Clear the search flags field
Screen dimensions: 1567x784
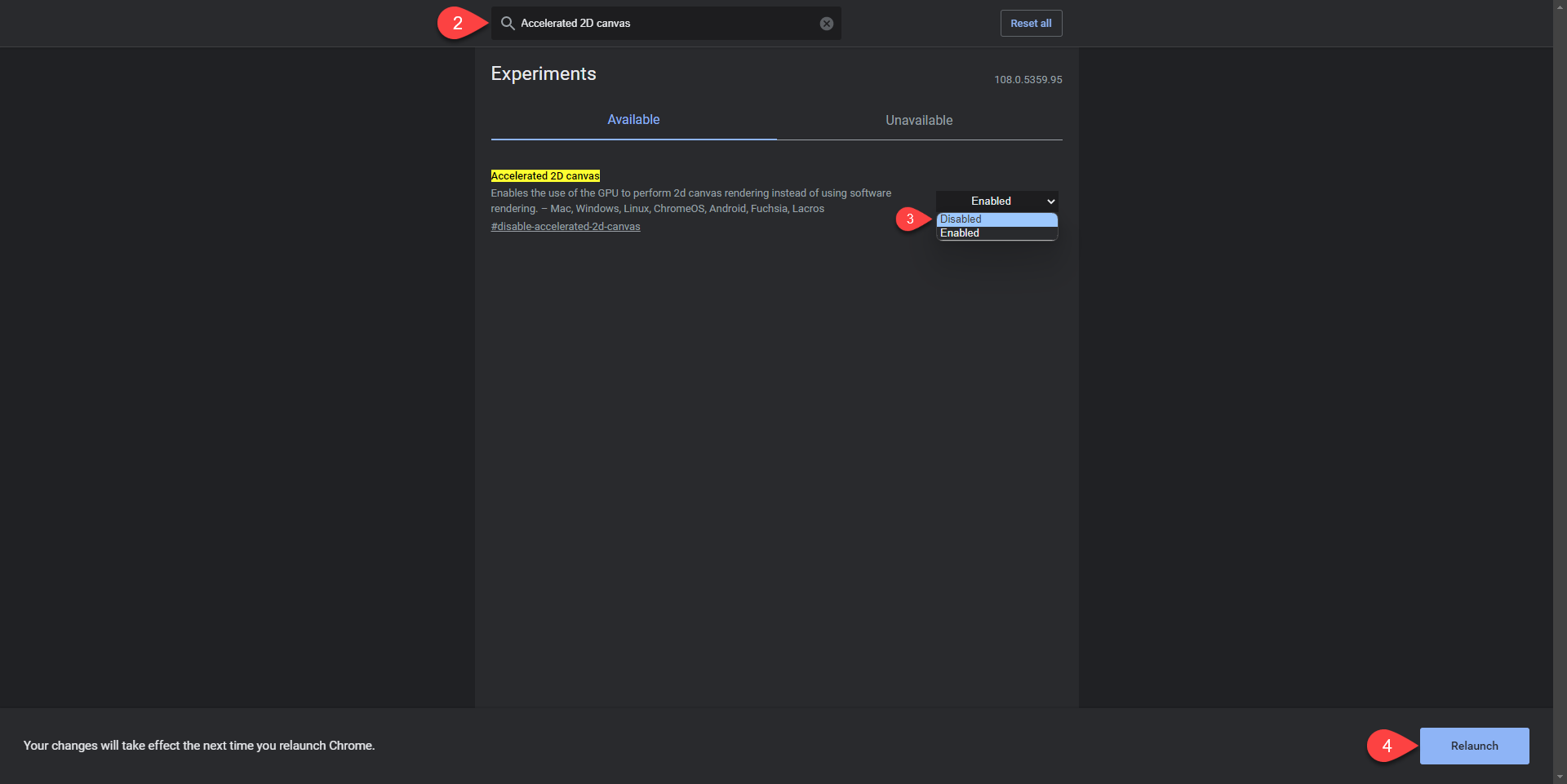tap(826, 24)
